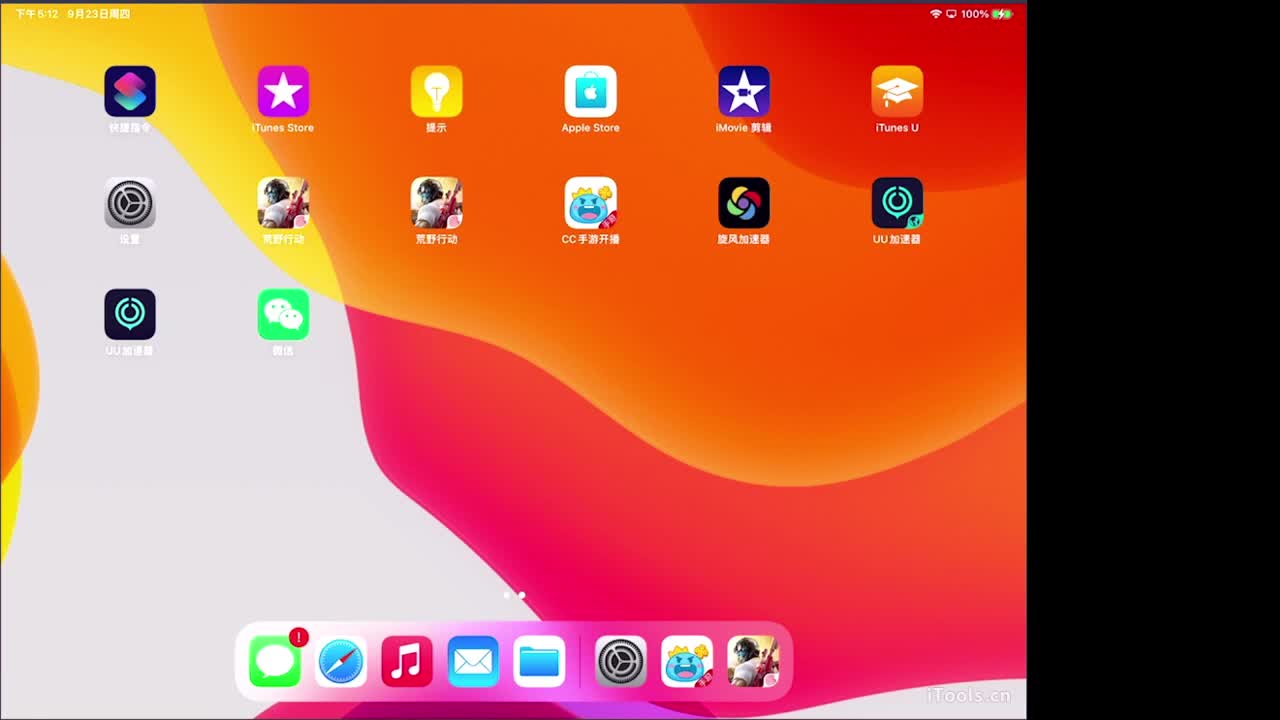Open CC手游开播 on the home screen
This screenshot has width=1280, height=720.
(x=590, y=203)
